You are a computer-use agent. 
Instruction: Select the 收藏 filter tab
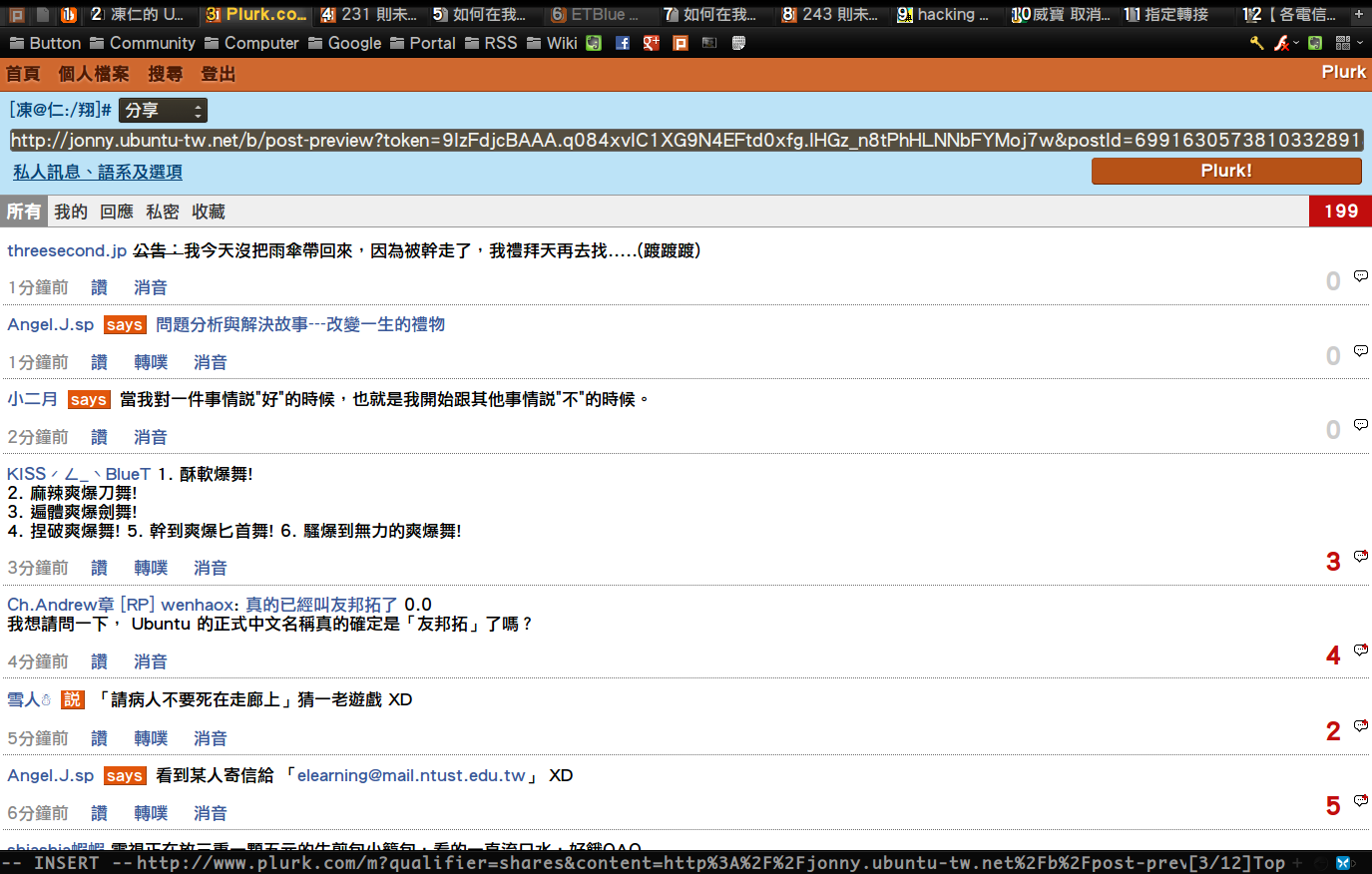tap(209, 212)
